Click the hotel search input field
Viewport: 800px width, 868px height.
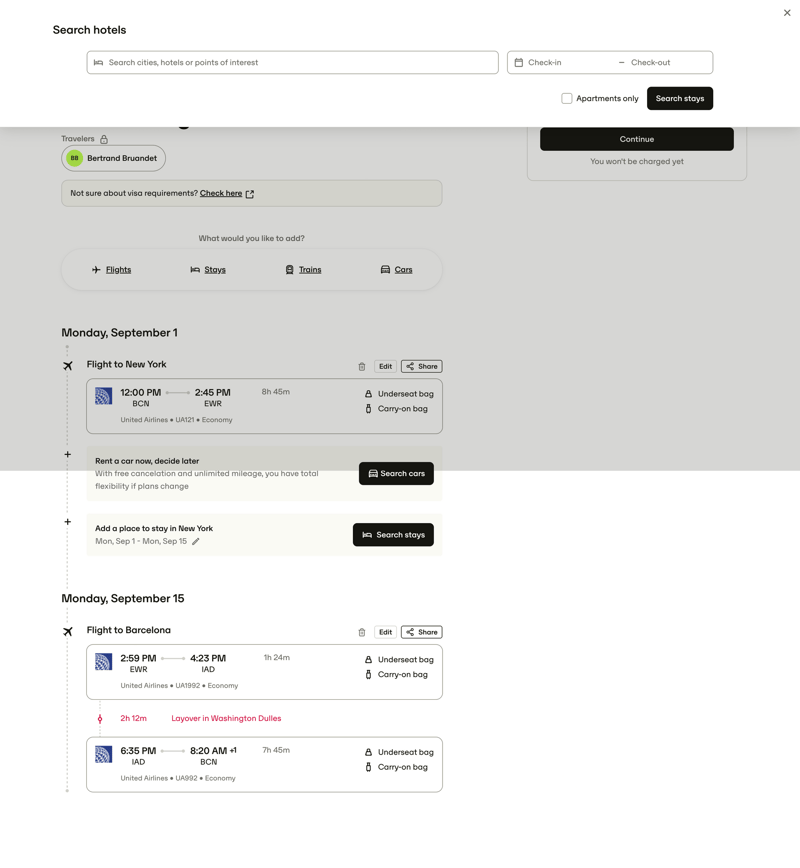tap(292, 62)
